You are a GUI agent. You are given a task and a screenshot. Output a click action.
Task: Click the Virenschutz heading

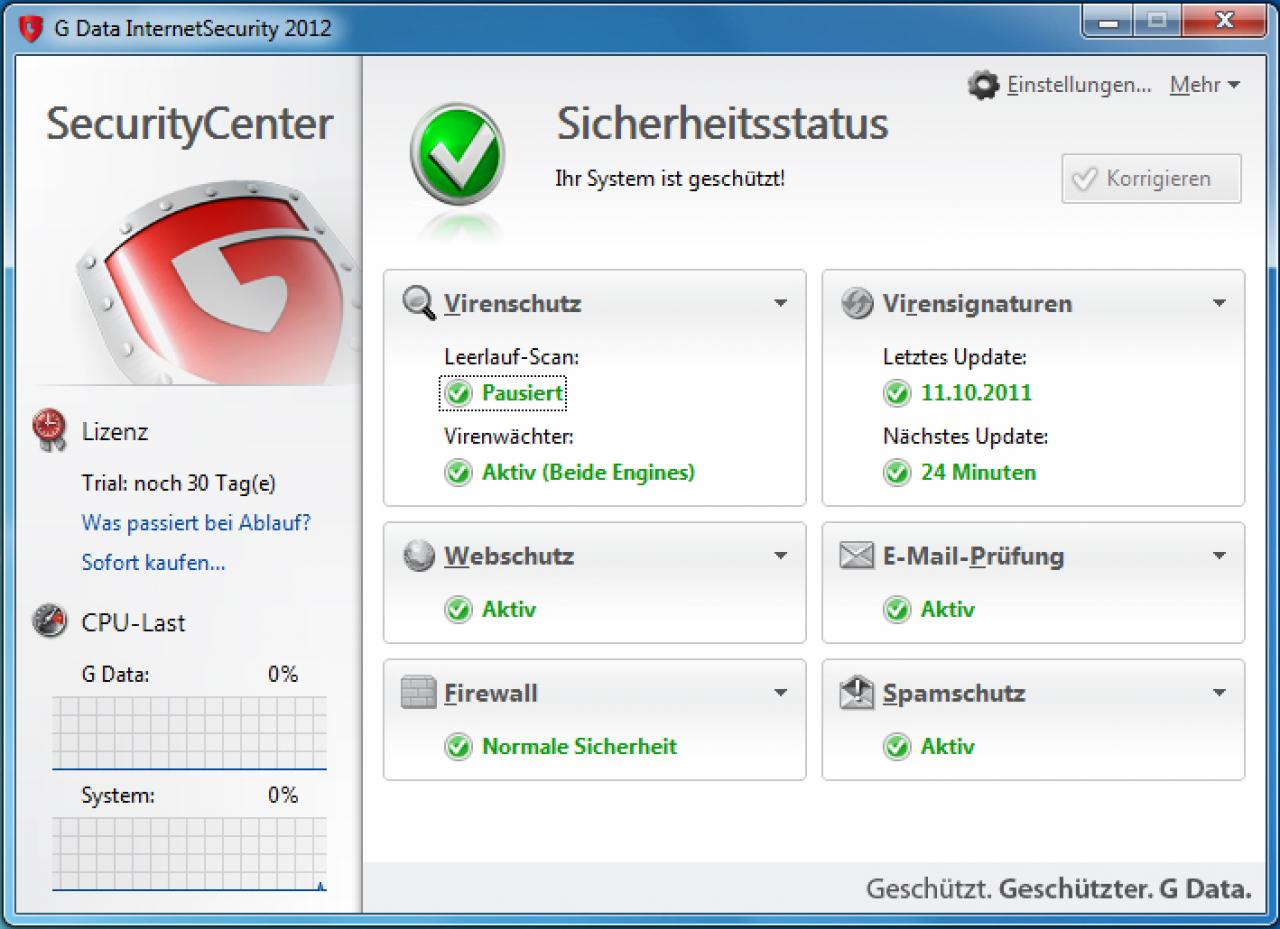pyautogui.click(x=513, y=303)
